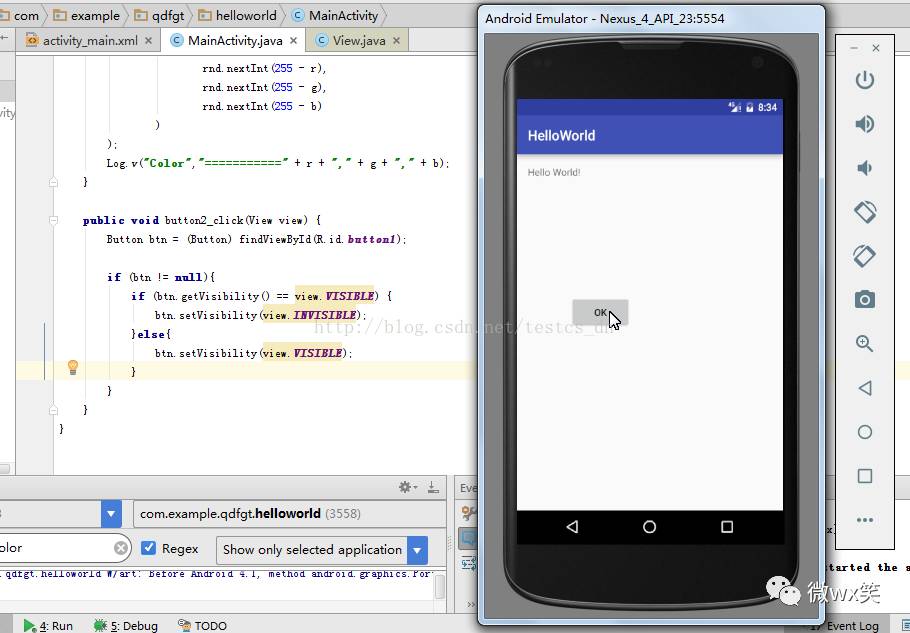Click the emulator zoom magnifier icon
This screenshot has height=633, width=910.
(865, 343)
